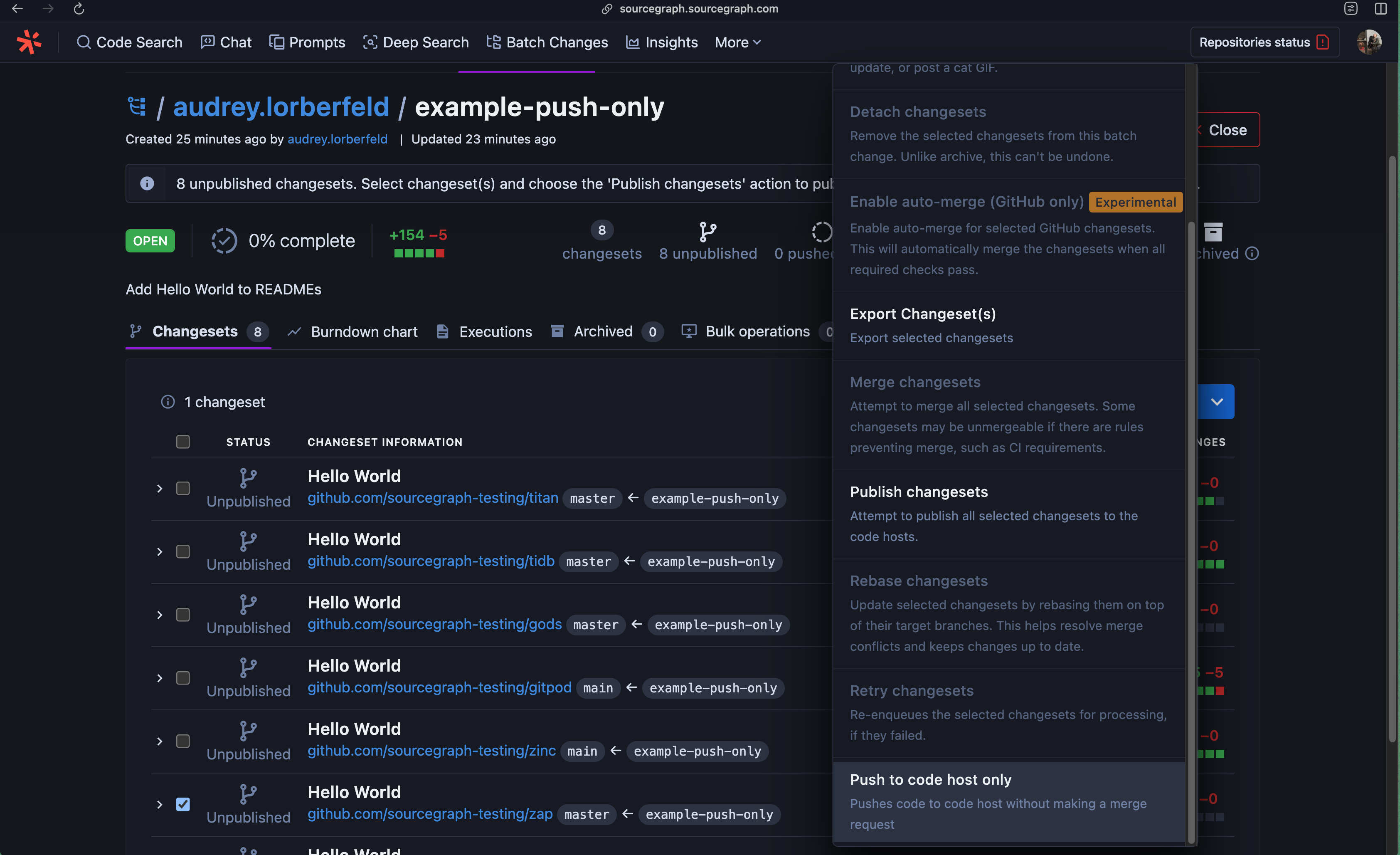This screenshot has width=1400, height=855.
Task: Go back with the browser back arrow
Action: (x=17, y=9)
